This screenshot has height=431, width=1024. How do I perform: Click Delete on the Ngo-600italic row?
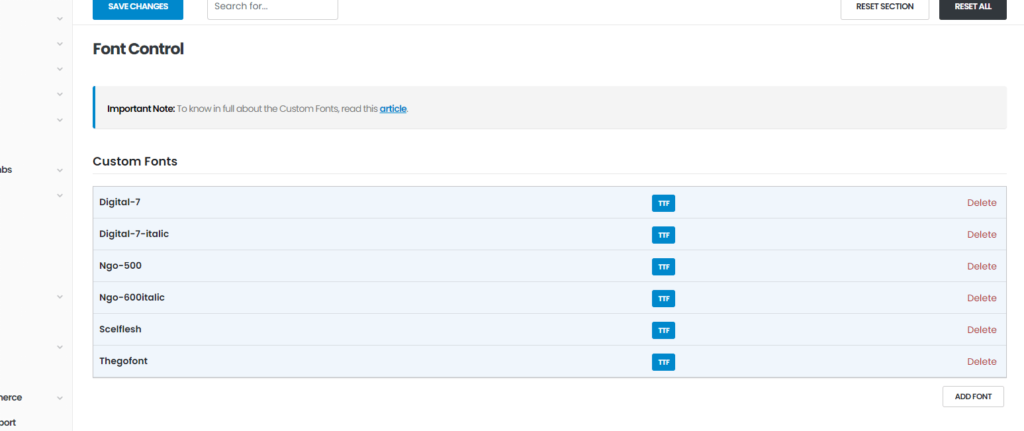coord(981,298)
